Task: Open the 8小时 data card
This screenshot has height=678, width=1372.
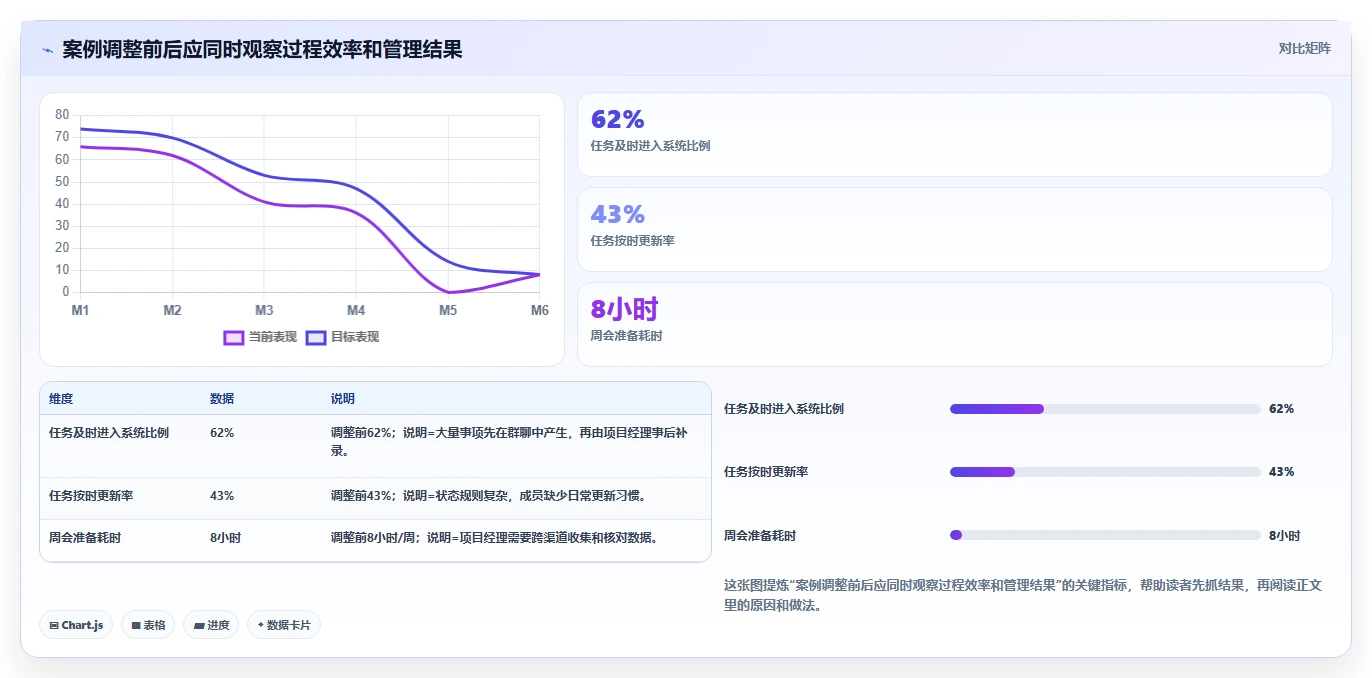Action: pyautogui.click(x=955, y=324)
